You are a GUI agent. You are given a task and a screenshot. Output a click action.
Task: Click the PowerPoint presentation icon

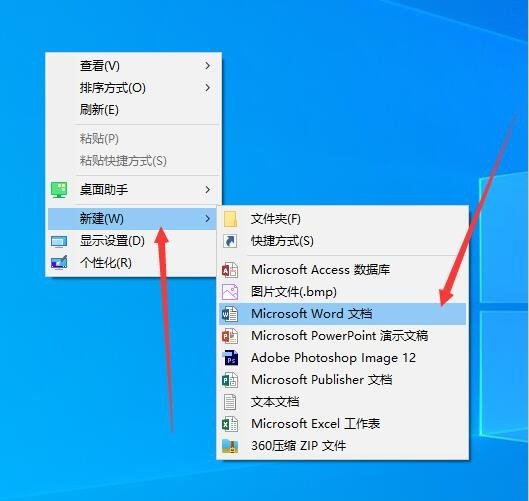click(x=230, y=336)
